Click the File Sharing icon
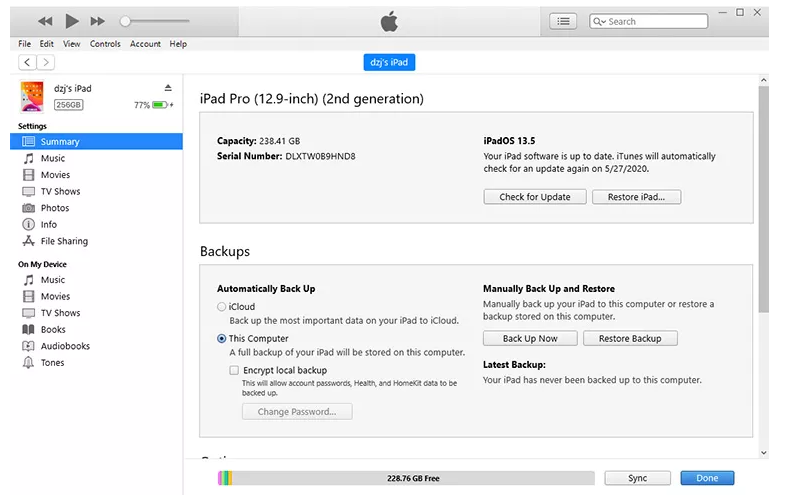The height and width of the screenshot is (495, 786). pyautogui.click(x=29, y=241)
